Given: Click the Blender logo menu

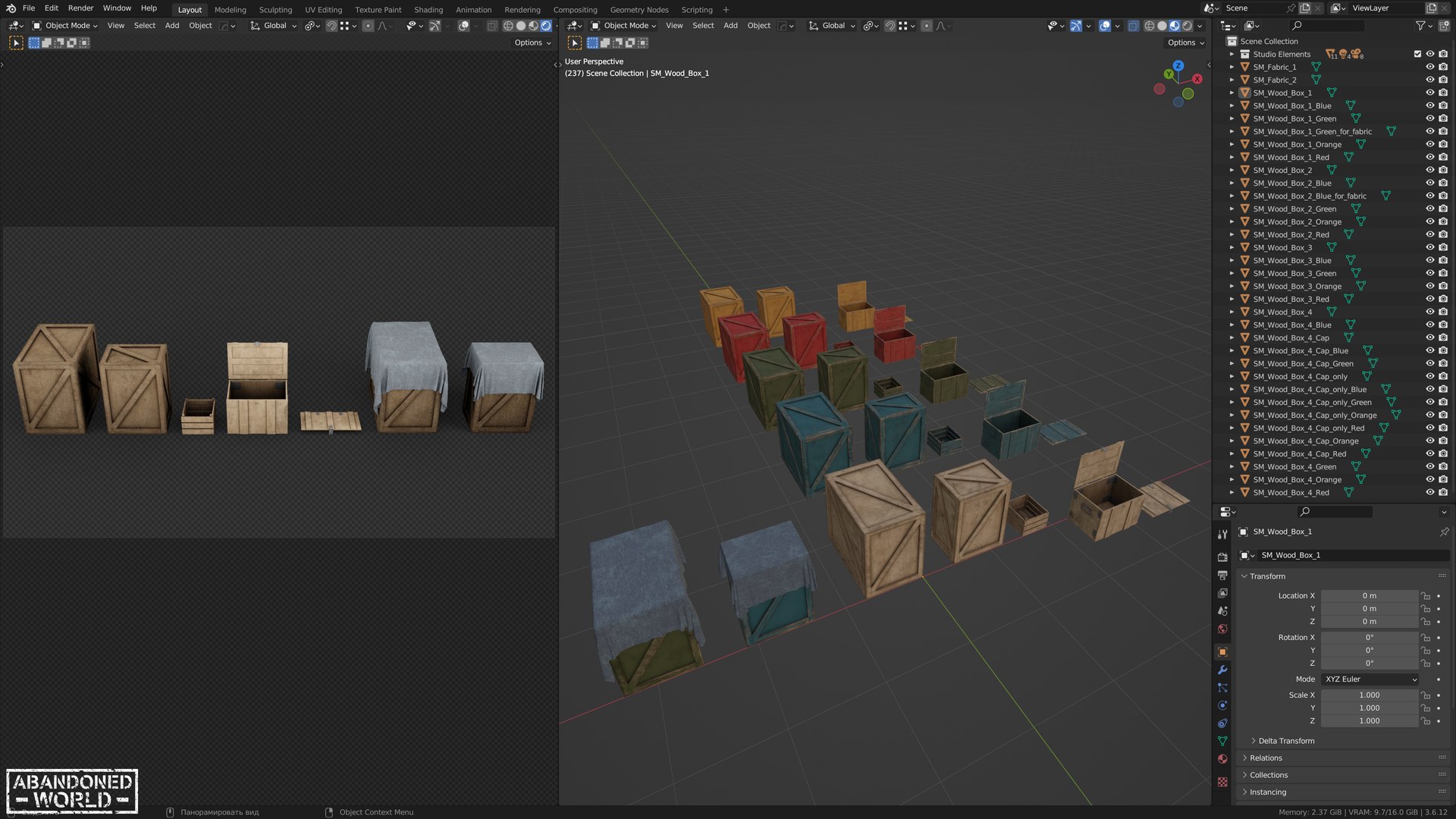Looking at the screenshot, I should coord(11,8).
